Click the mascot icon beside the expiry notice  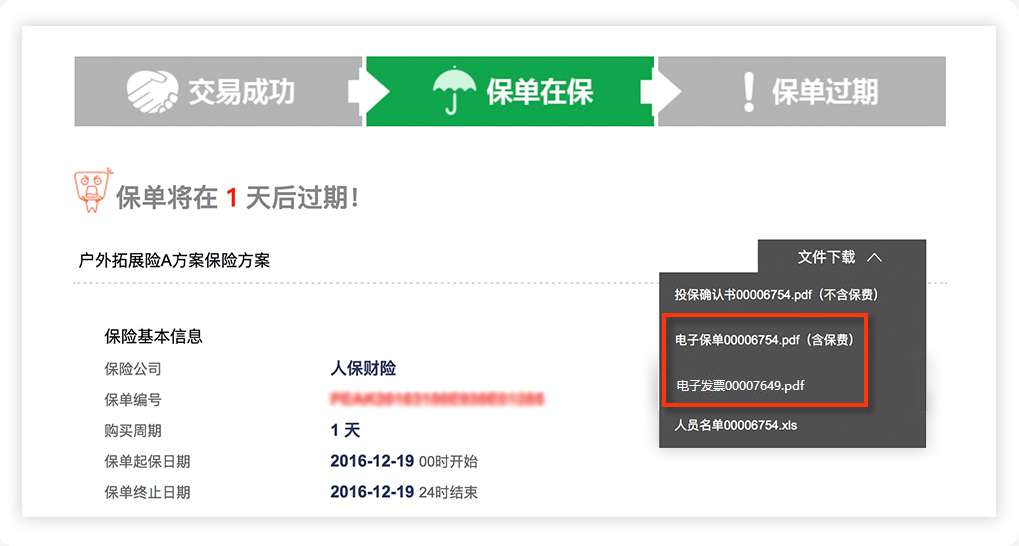click(x=93, y=190)
